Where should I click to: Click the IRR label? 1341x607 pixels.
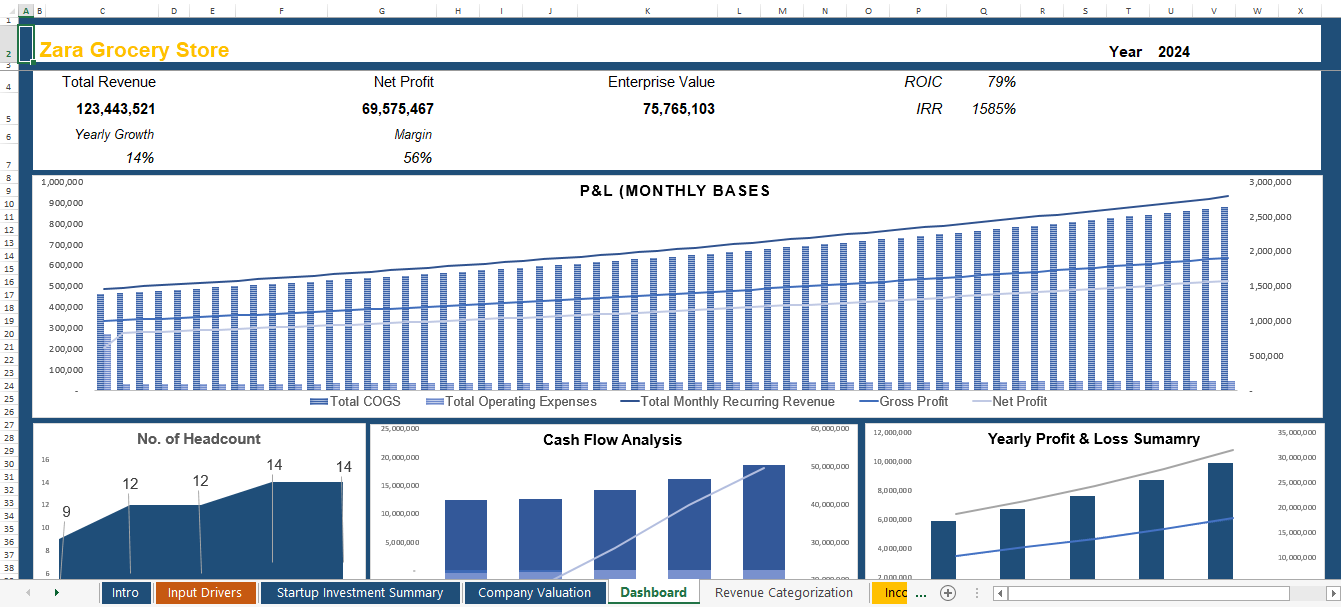[930, 109]
